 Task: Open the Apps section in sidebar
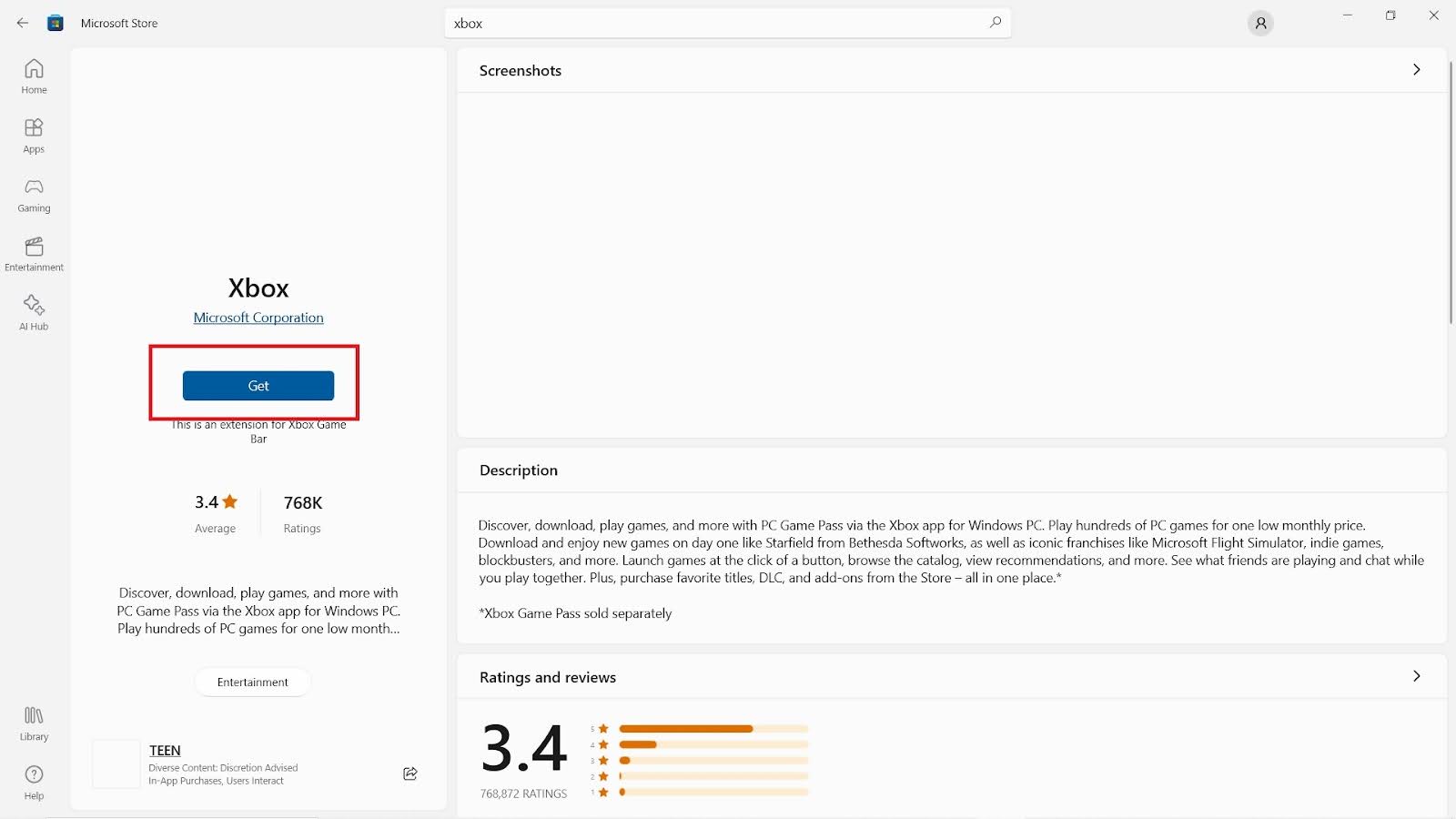point(34,136)
